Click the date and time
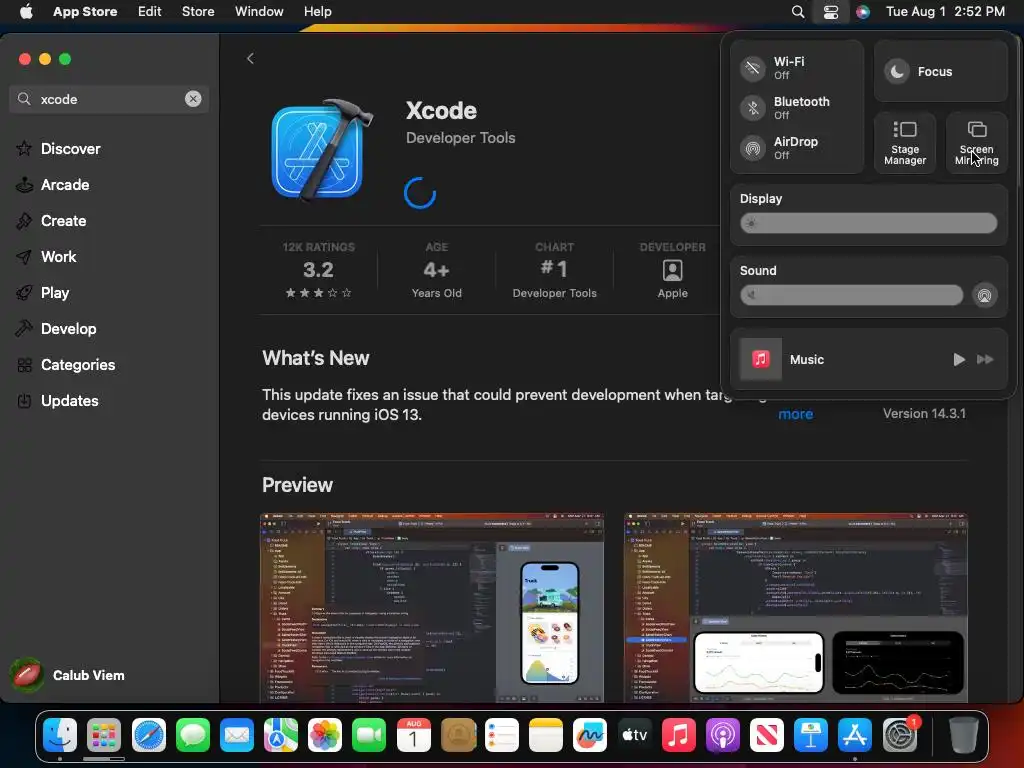The width and height of the screenshot is (1024, 768). click(945, 12)
